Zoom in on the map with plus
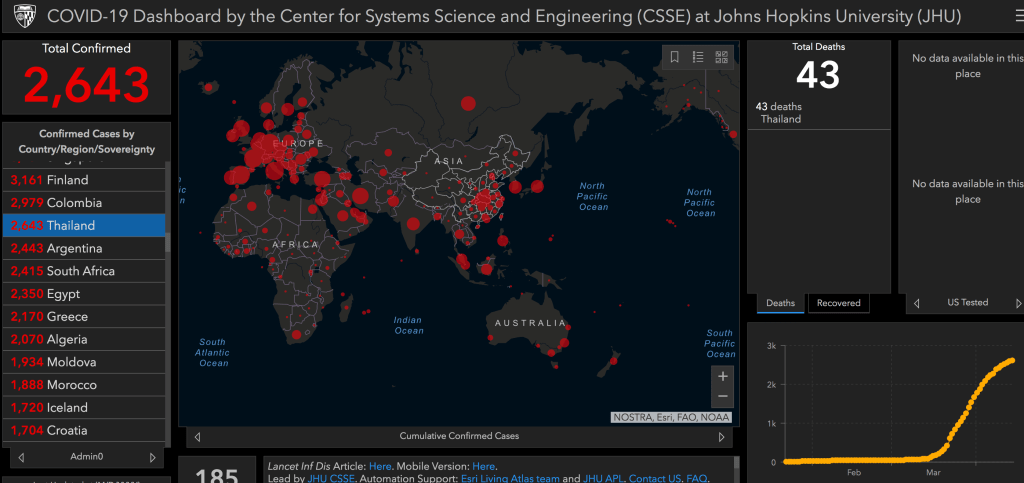1024x483 pixels. click(x=722, y=377)
